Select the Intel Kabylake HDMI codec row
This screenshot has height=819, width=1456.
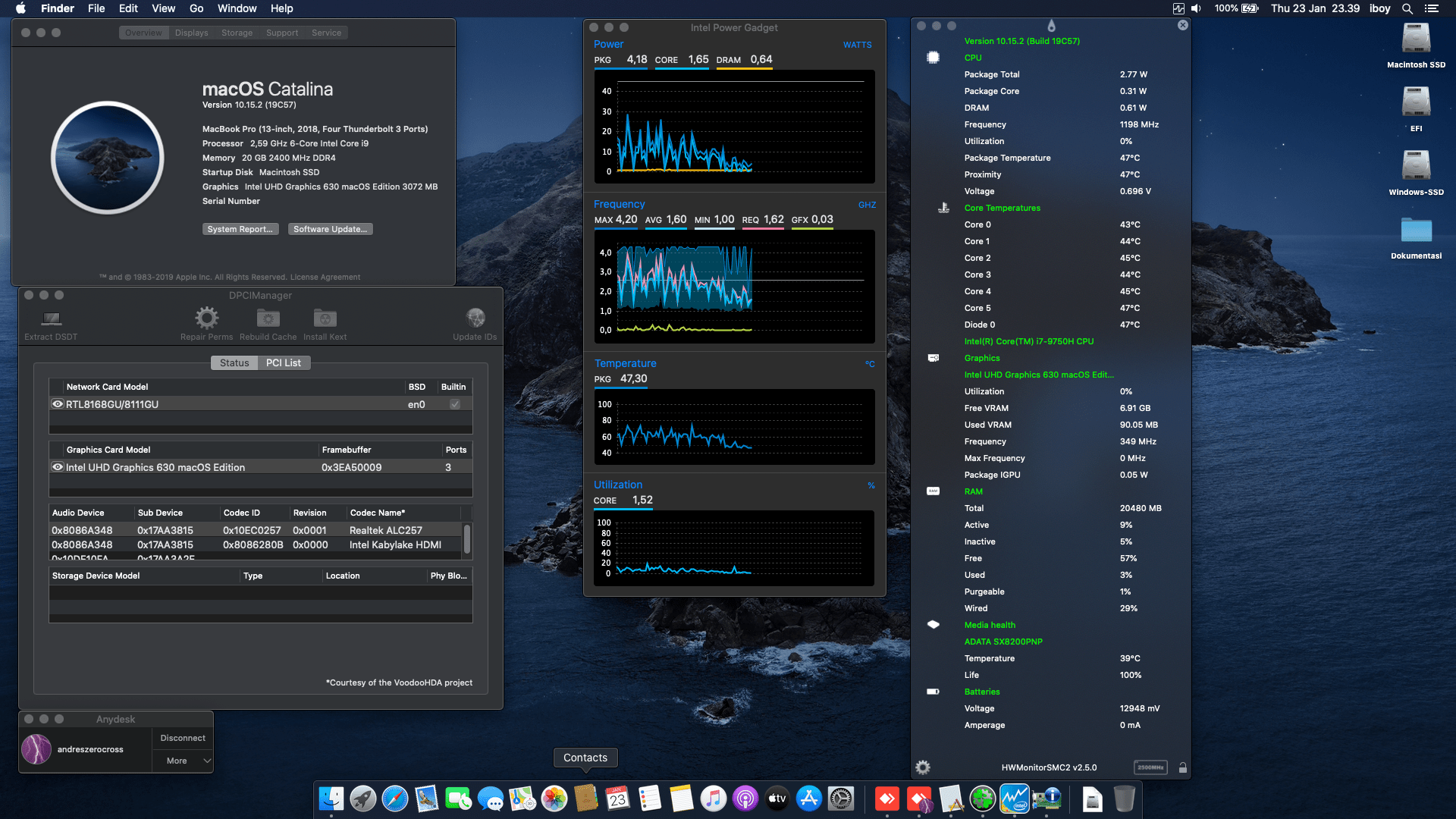tap(256, 544)
